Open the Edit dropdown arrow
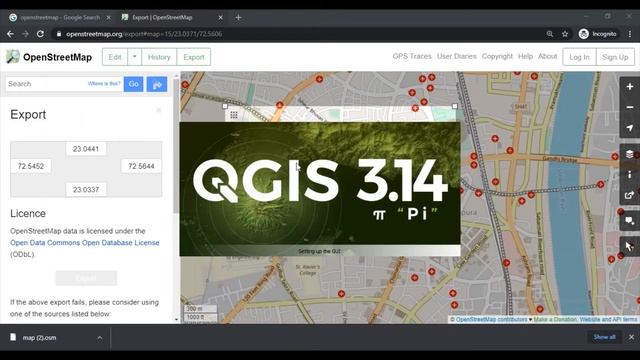The height and width of the screenshot is (360, 640). [x=134, y=57]
